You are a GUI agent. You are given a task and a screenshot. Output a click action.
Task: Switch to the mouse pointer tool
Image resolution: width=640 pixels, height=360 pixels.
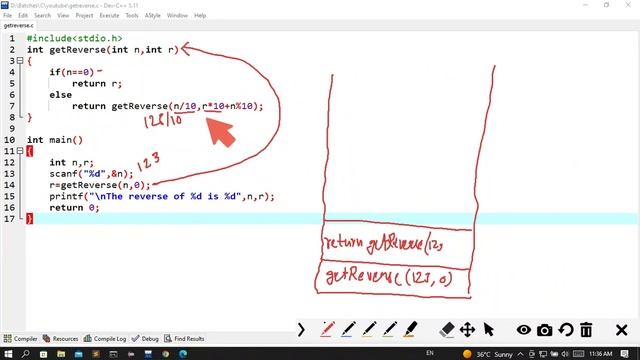(x=488, y=329)
